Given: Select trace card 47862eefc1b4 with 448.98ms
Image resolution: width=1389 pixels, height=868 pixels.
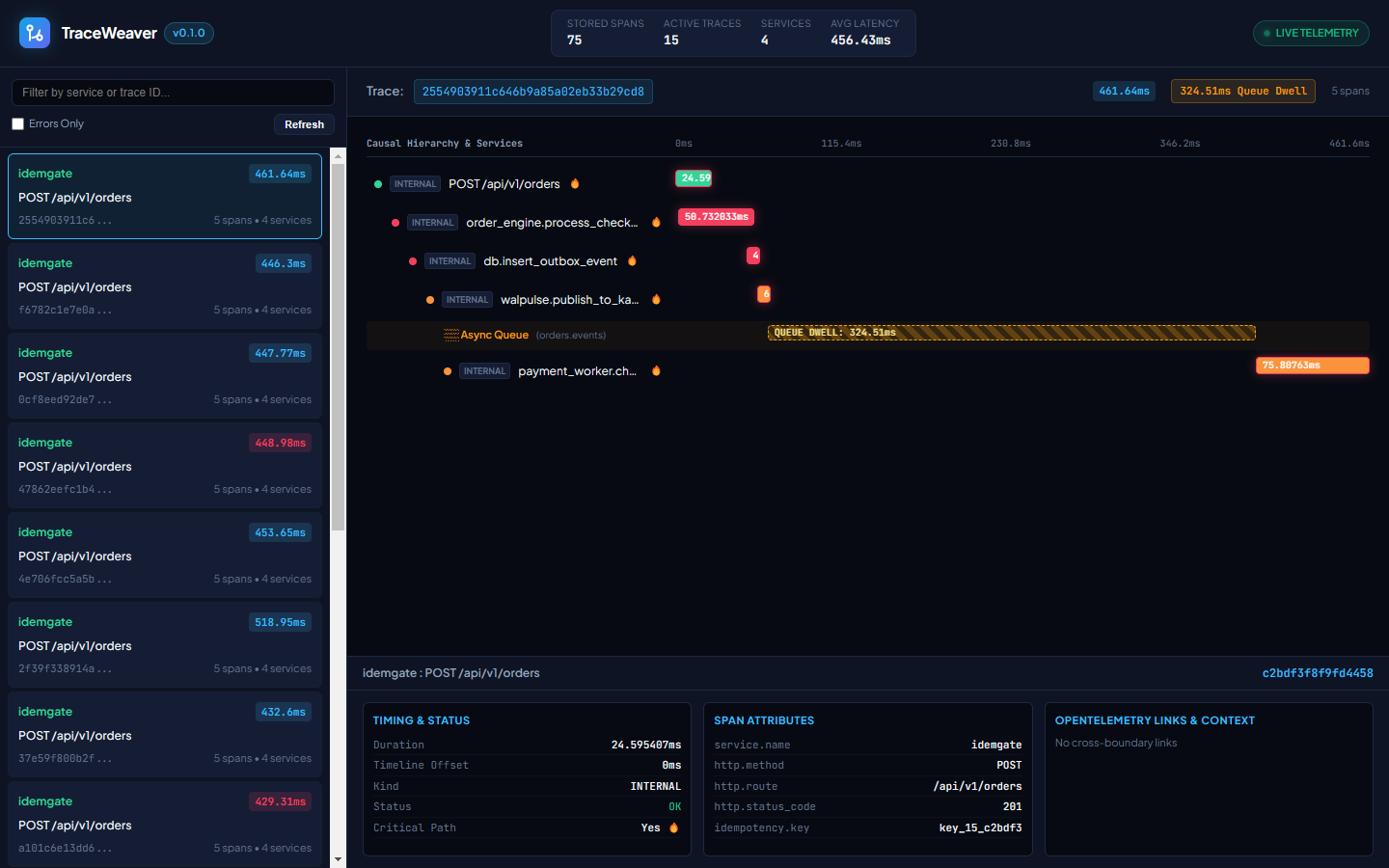Looking at the screenshot, I should point(165,466).
